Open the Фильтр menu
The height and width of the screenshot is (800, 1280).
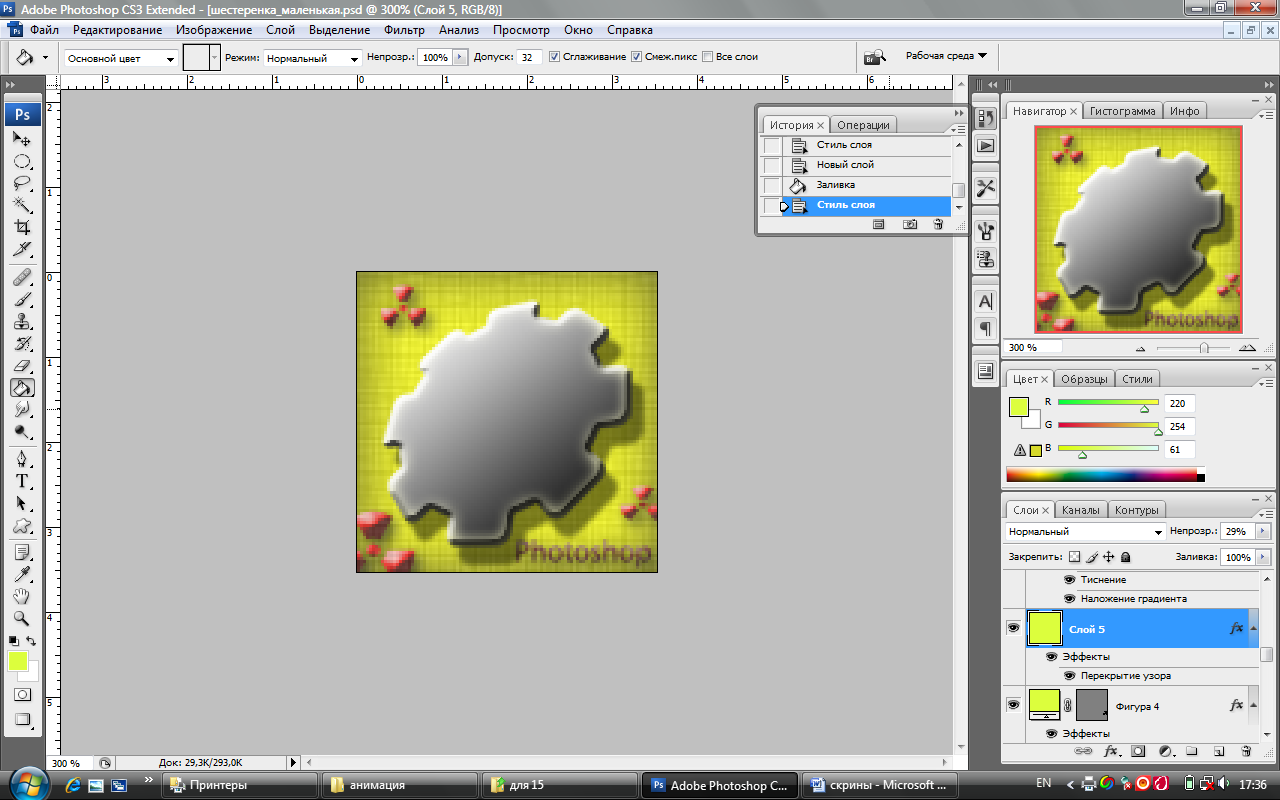[x=404, y=30]
